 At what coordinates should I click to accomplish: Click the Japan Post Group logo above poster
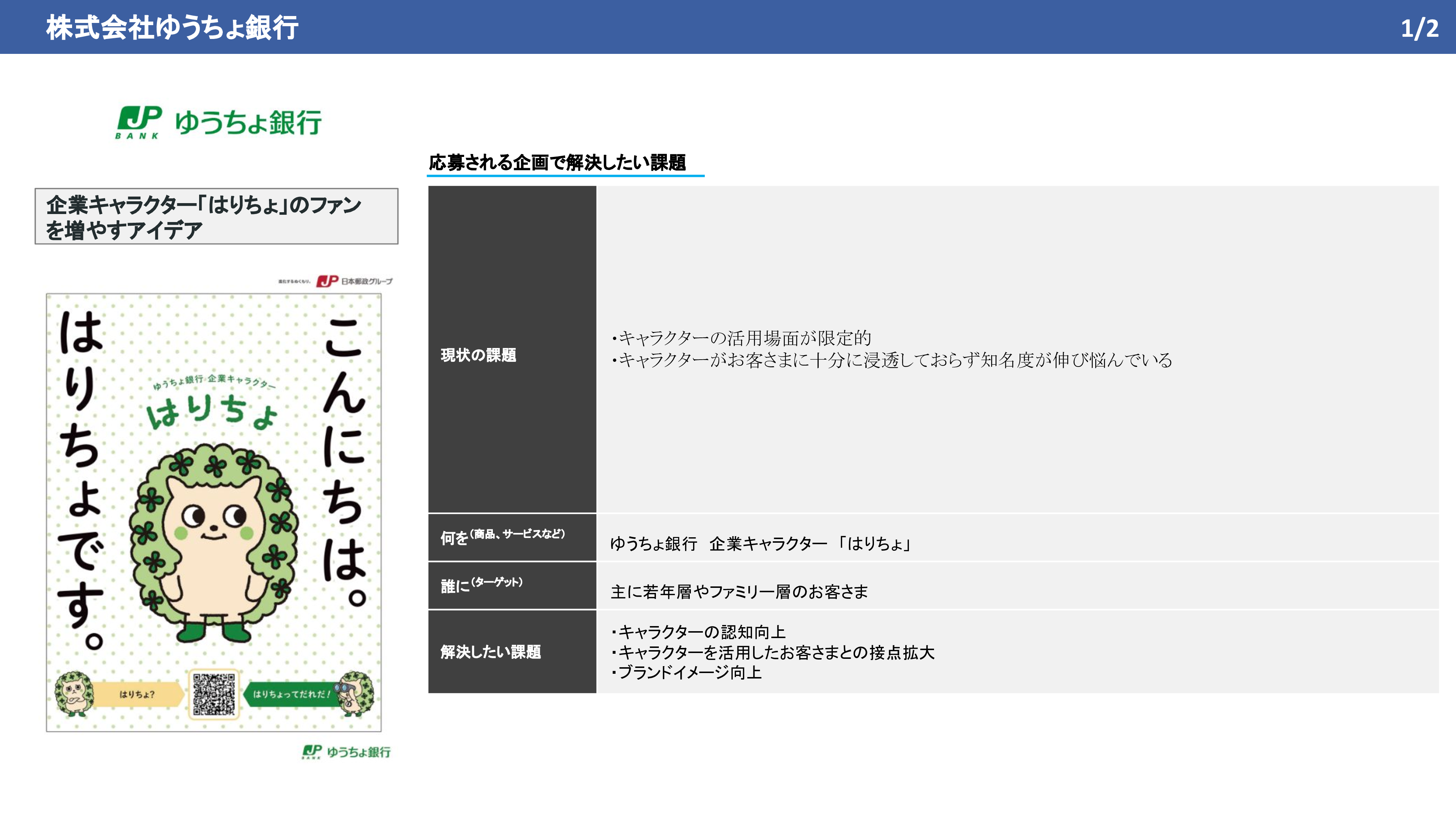[355, 281]
